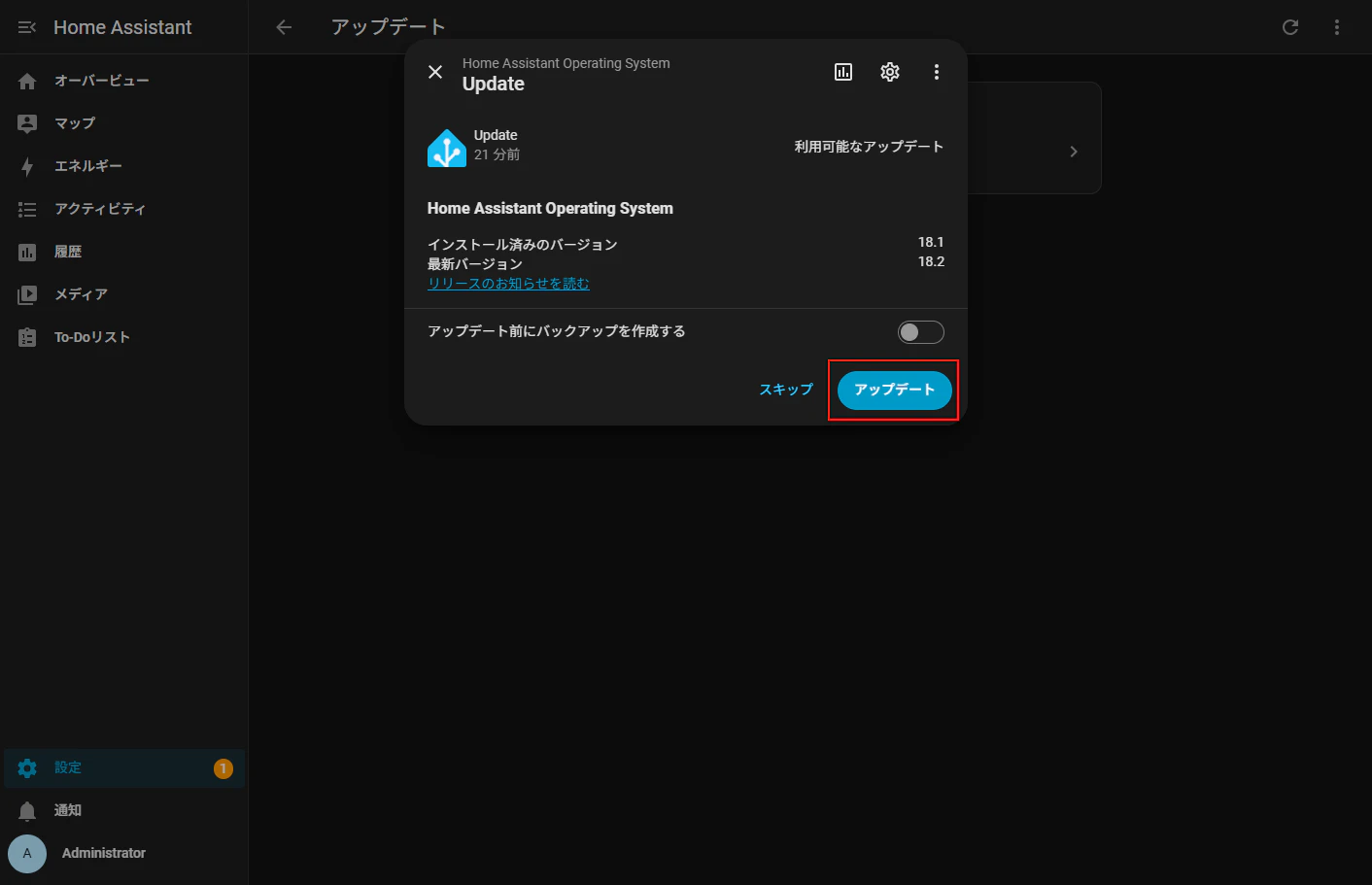Open メディア in the sidebar
Screen dimensions: 1372x885
(x=124, y=294)
